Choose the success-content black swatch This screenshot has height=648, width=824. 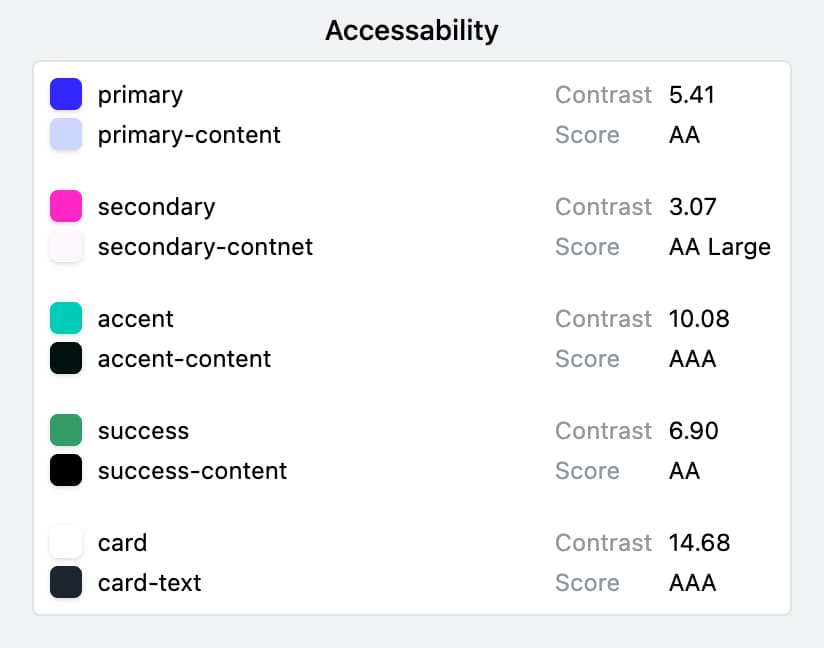click(66, 471)
